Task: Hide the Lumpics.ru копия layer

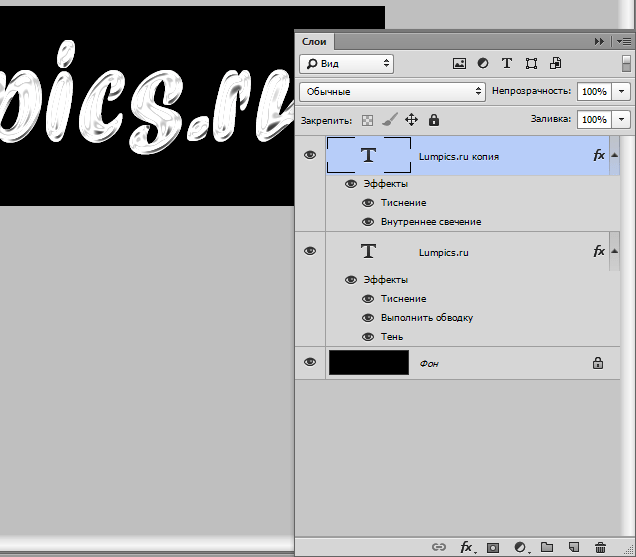Action: tap(310, 156)
